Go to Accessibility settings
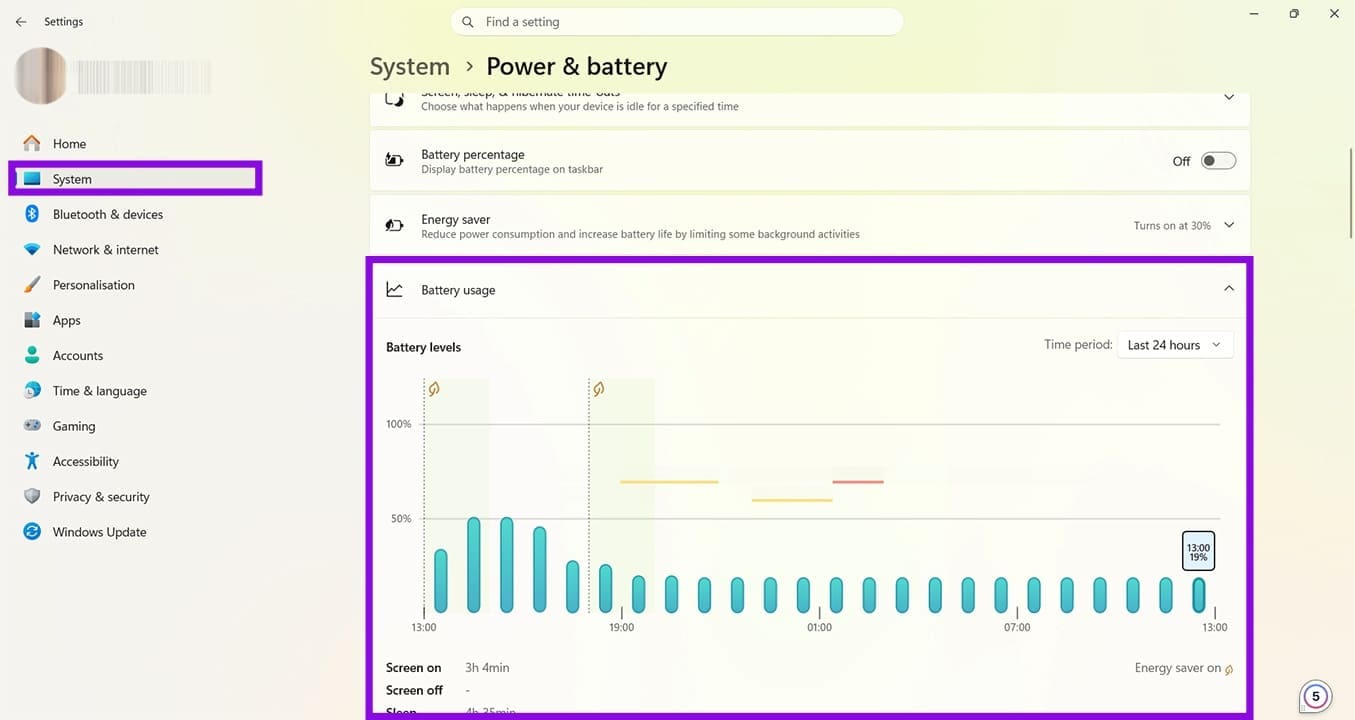 click(86, 461)
